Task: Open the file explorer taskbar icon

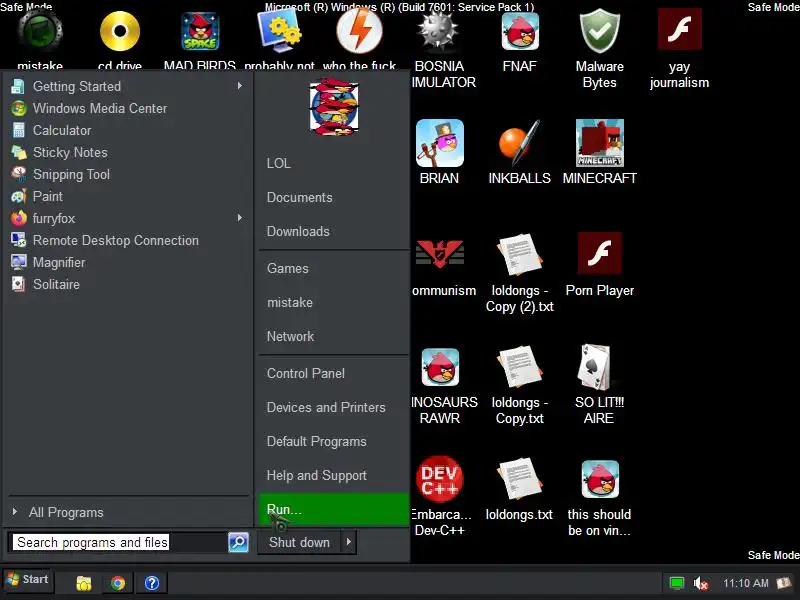Action: tap(84, 583)
